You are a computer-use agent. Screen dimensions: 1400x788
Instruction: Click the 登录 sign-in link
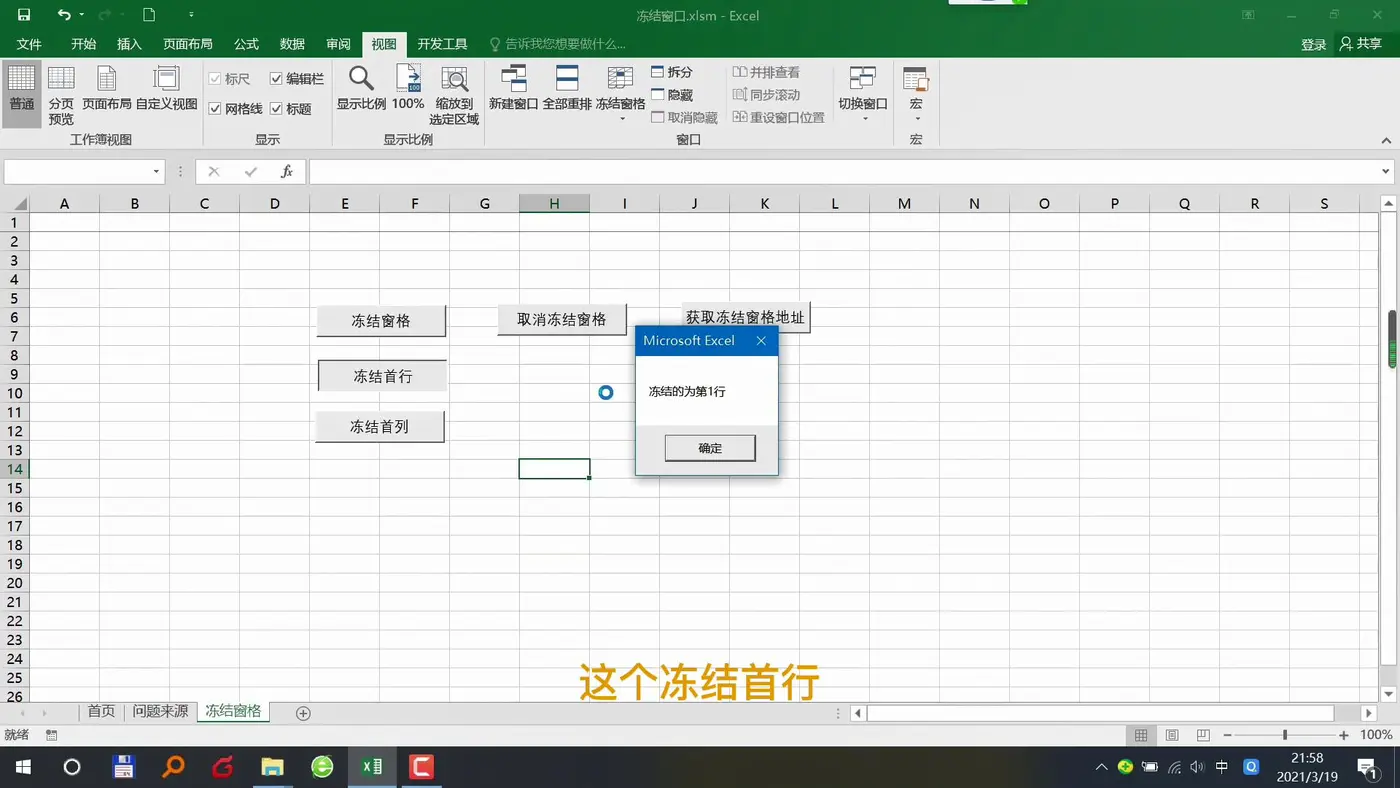(x=1313, y=44)
